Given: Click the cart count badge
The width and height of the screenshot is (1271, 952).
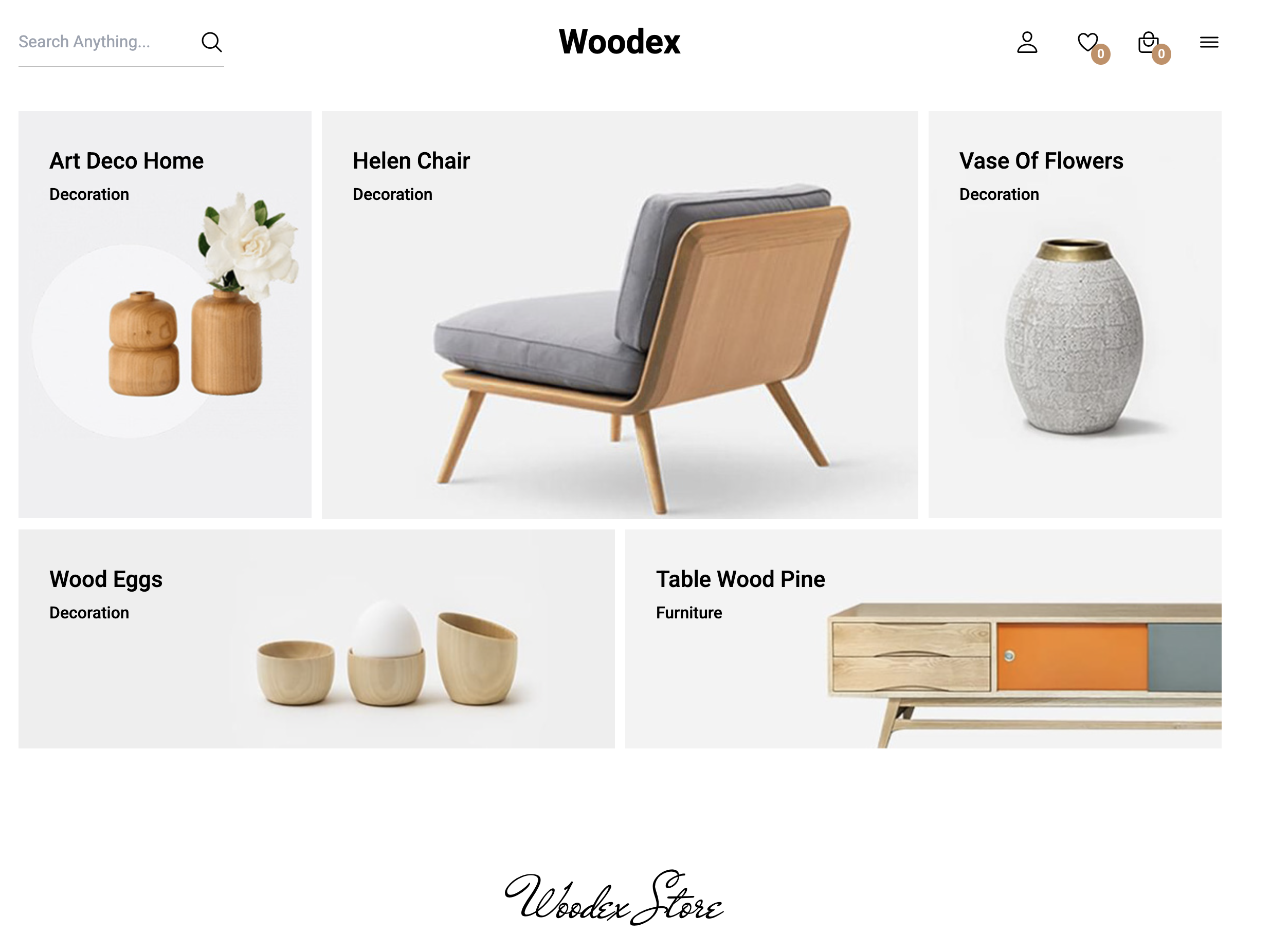Looking at the screenshot, I should (1161, 54).
